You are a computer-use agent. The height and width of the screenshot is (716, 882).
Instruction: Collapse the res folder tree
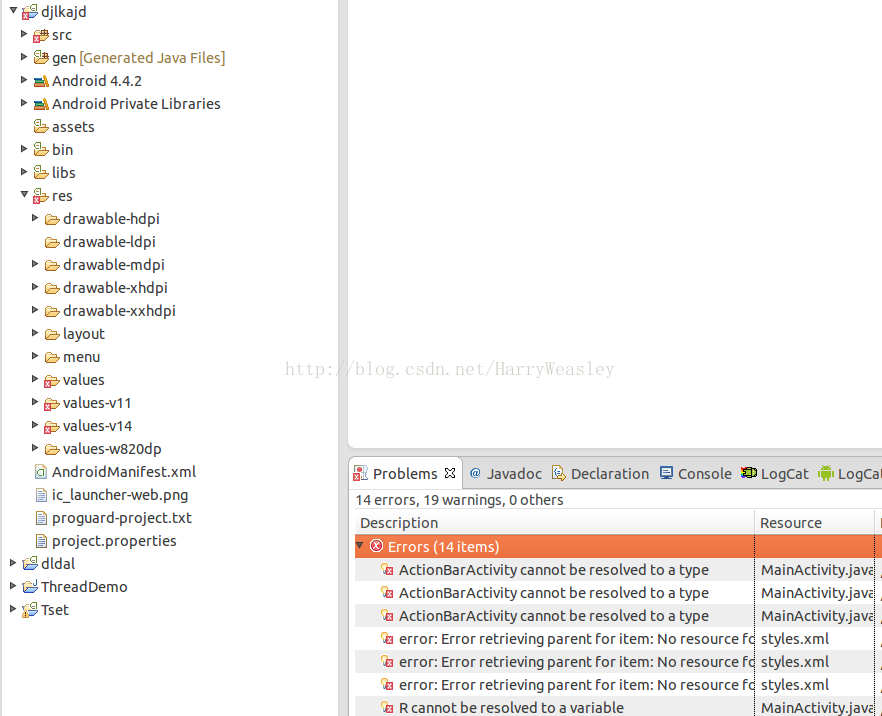[25, 195]
